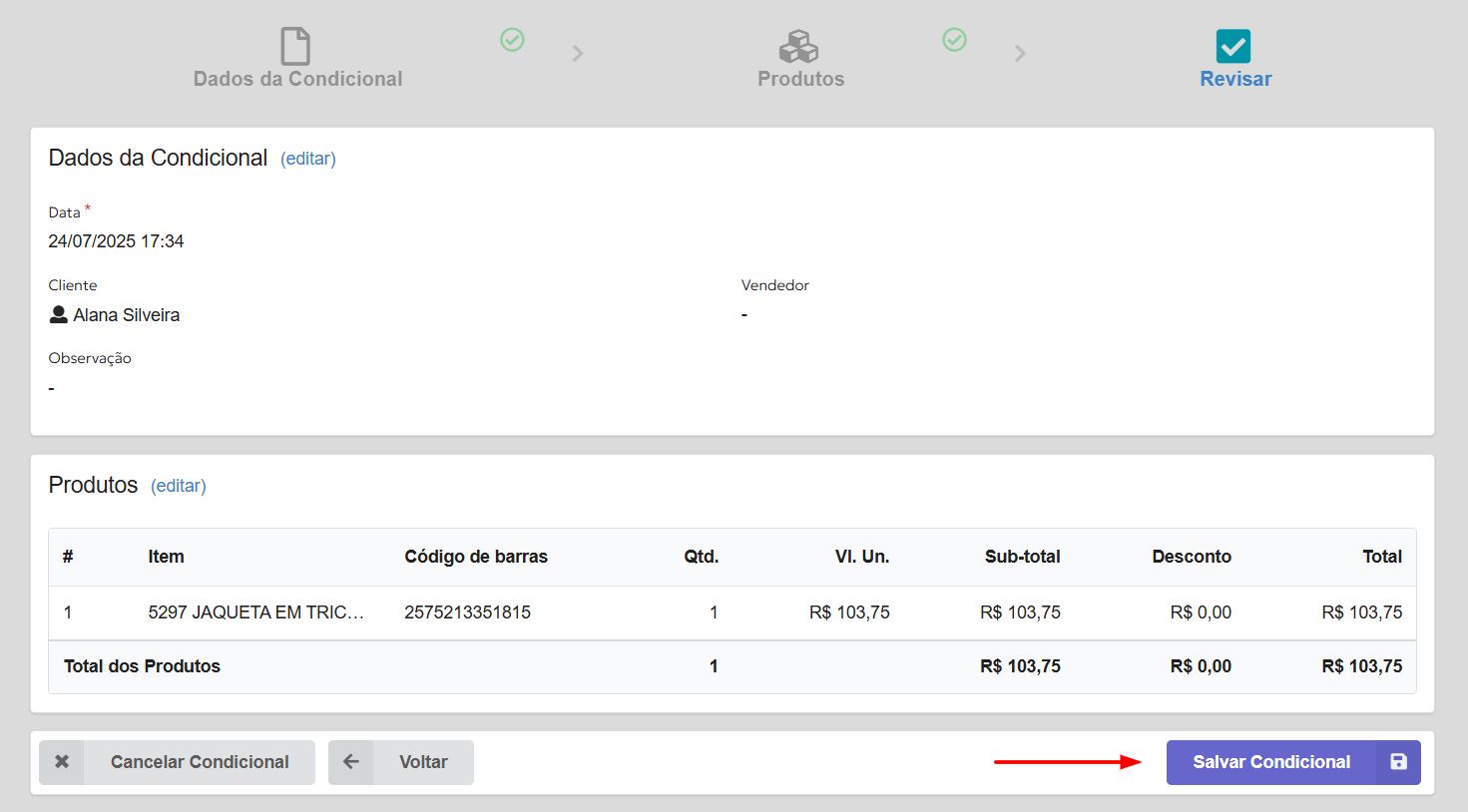
Task: Open editar link next to Produtos heading
Action: (x=179, y=486)
